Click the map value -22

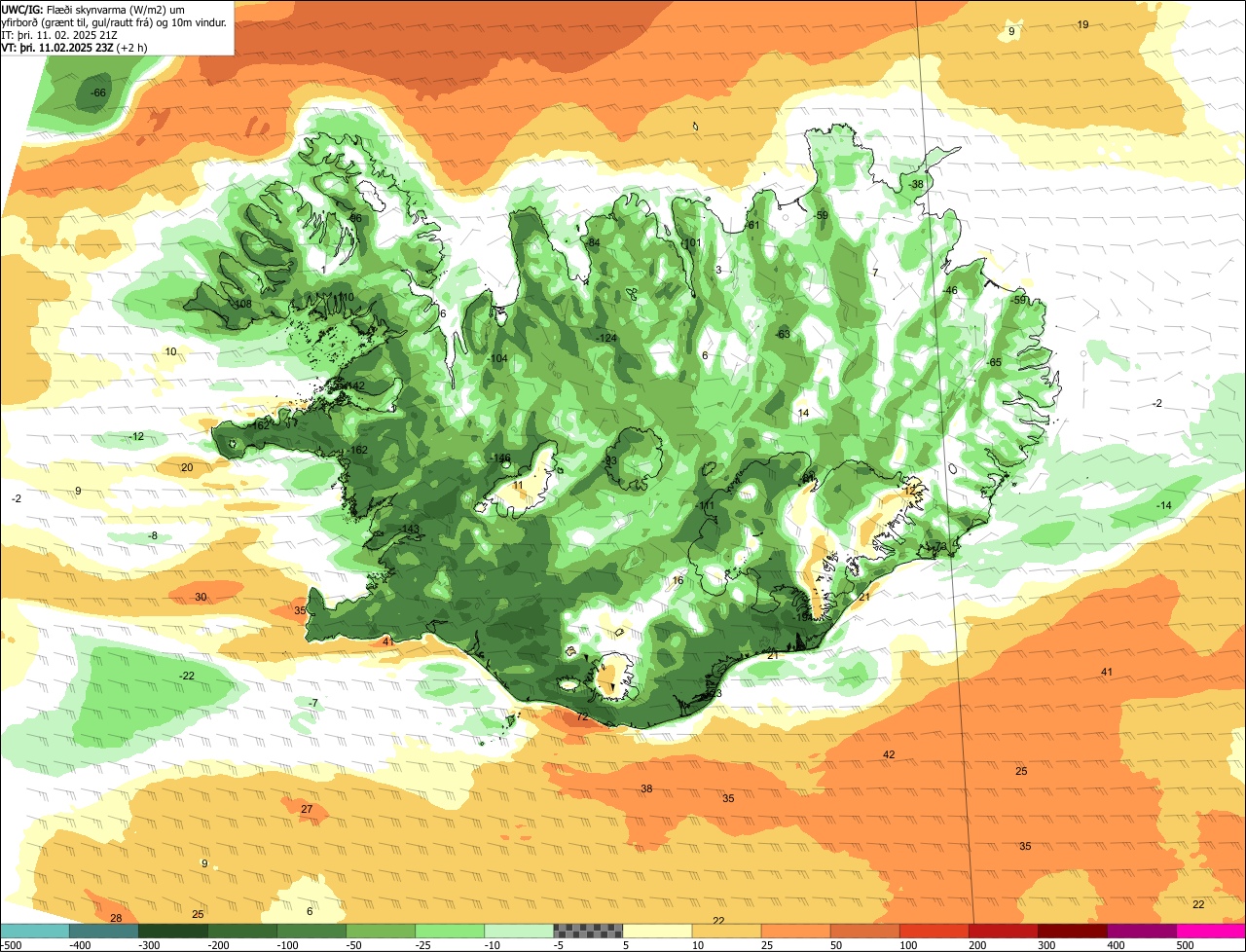point(187,676)
